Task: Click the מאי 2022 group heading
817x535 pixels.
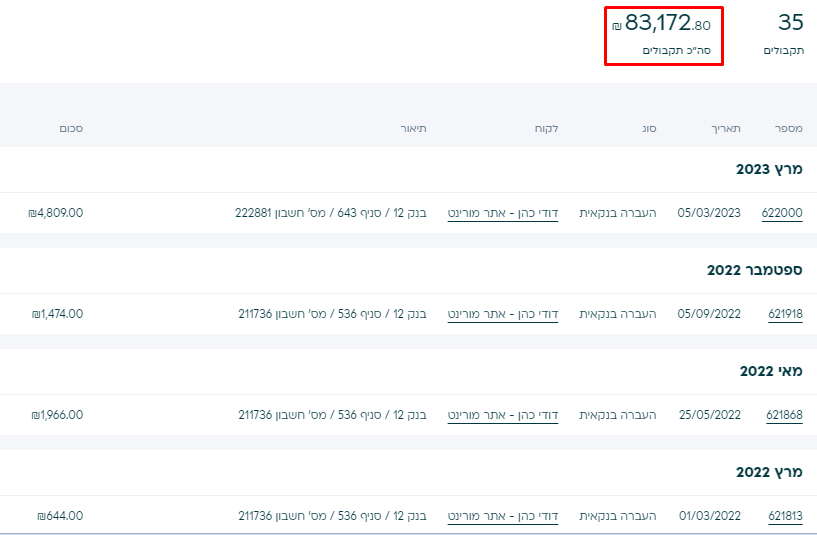Action: click(x=771, y=371)
